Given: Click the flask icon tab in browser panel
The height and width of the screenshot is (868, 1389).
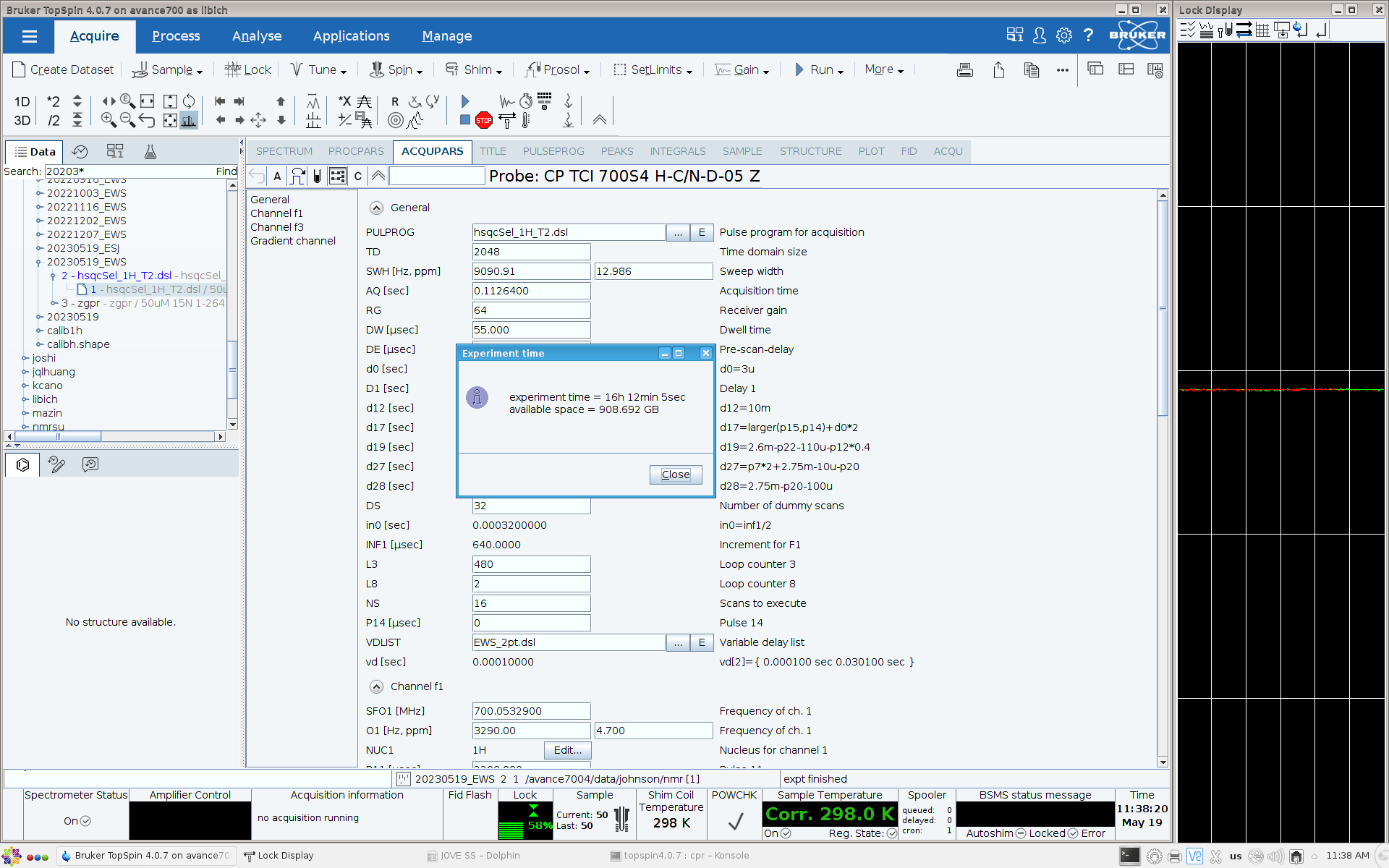Looking at the screenshot, I should click(150, 152).
